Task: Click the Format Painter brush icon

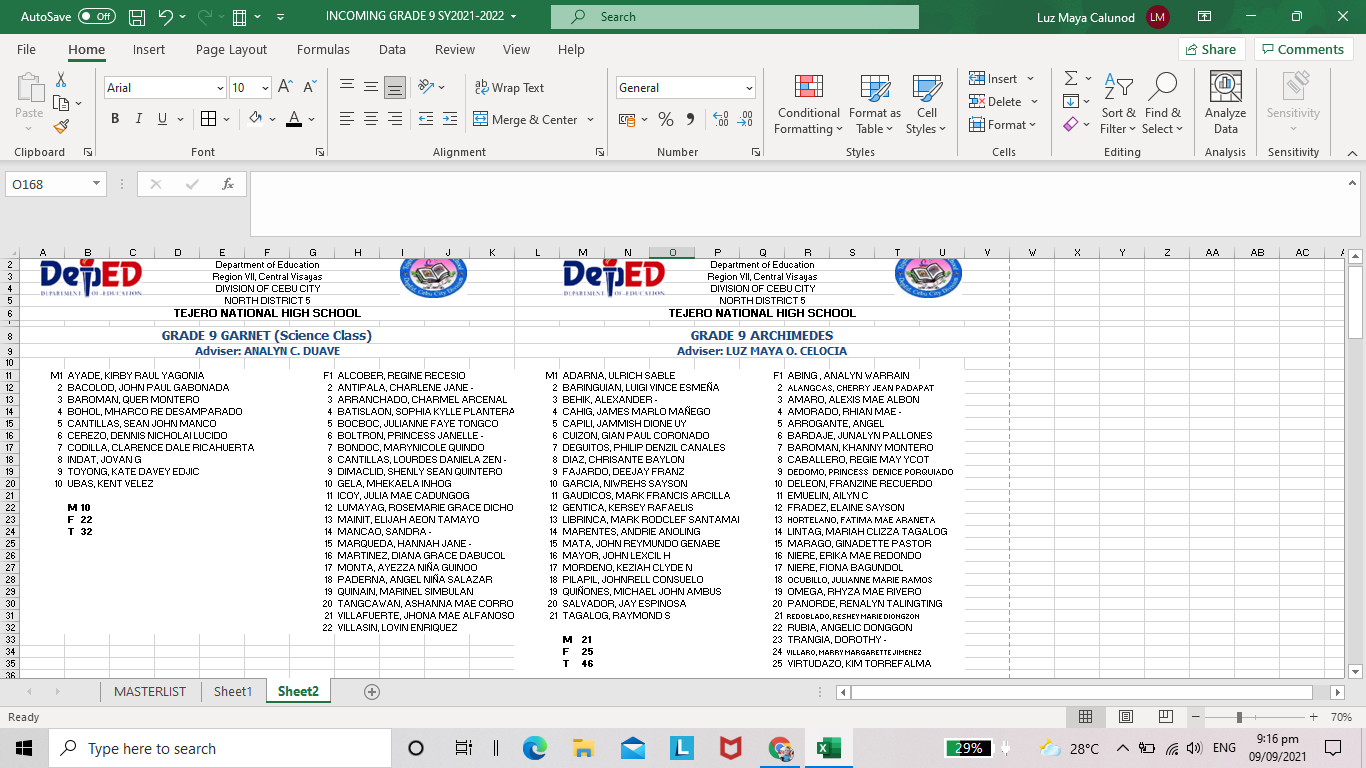Action: pyautogui.click(x=61, y=126)
